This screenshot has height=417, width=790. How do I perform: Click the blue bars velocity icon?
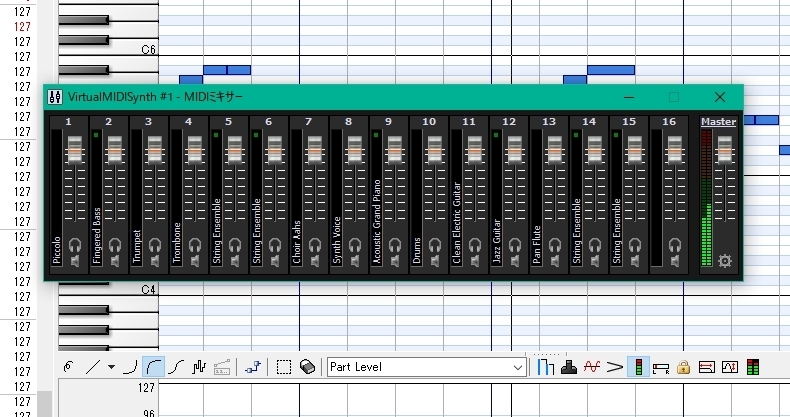point(545,367)
